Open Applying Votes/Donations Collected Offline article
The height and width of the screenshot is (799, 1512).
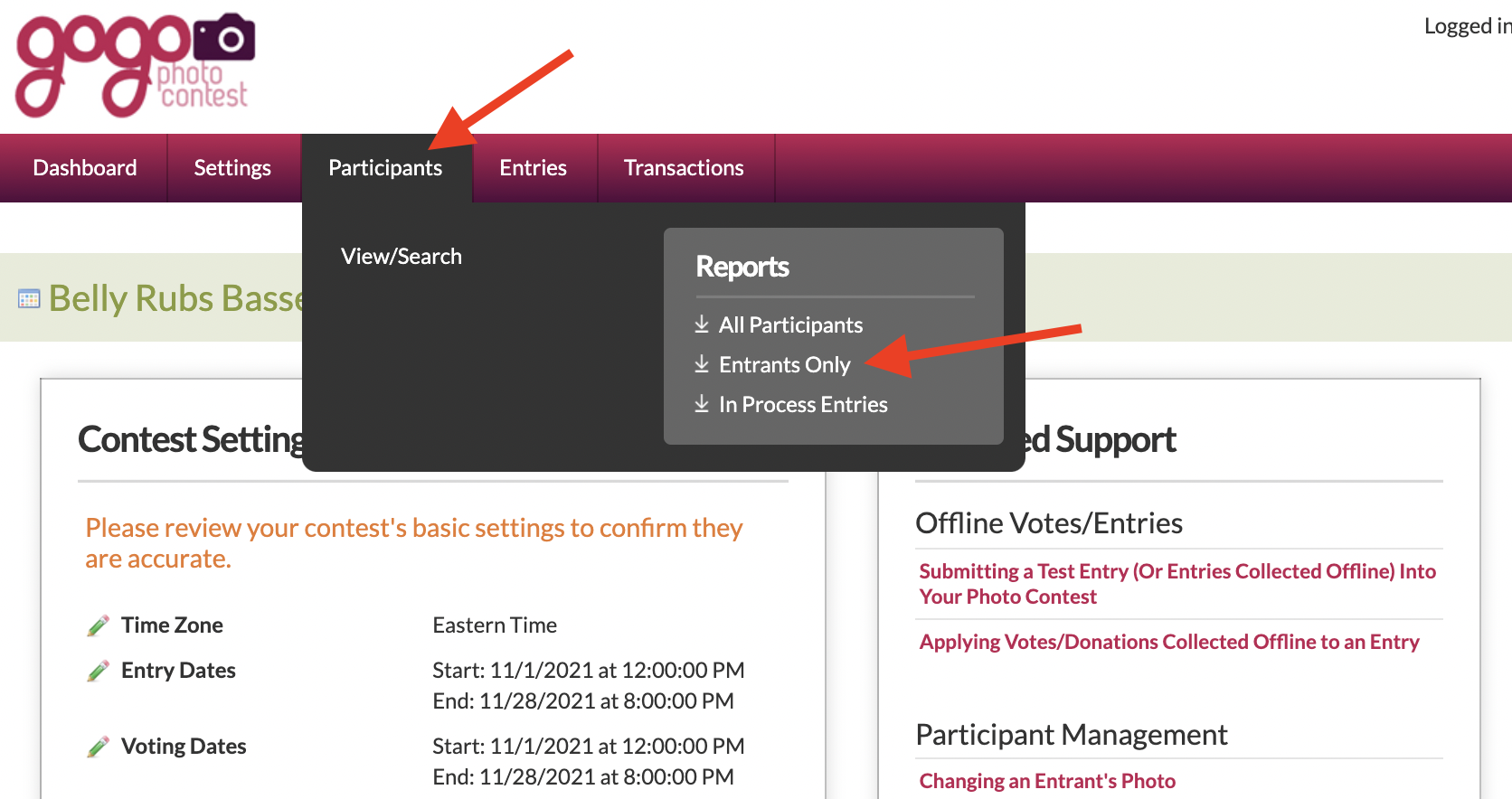point(1169,642)
